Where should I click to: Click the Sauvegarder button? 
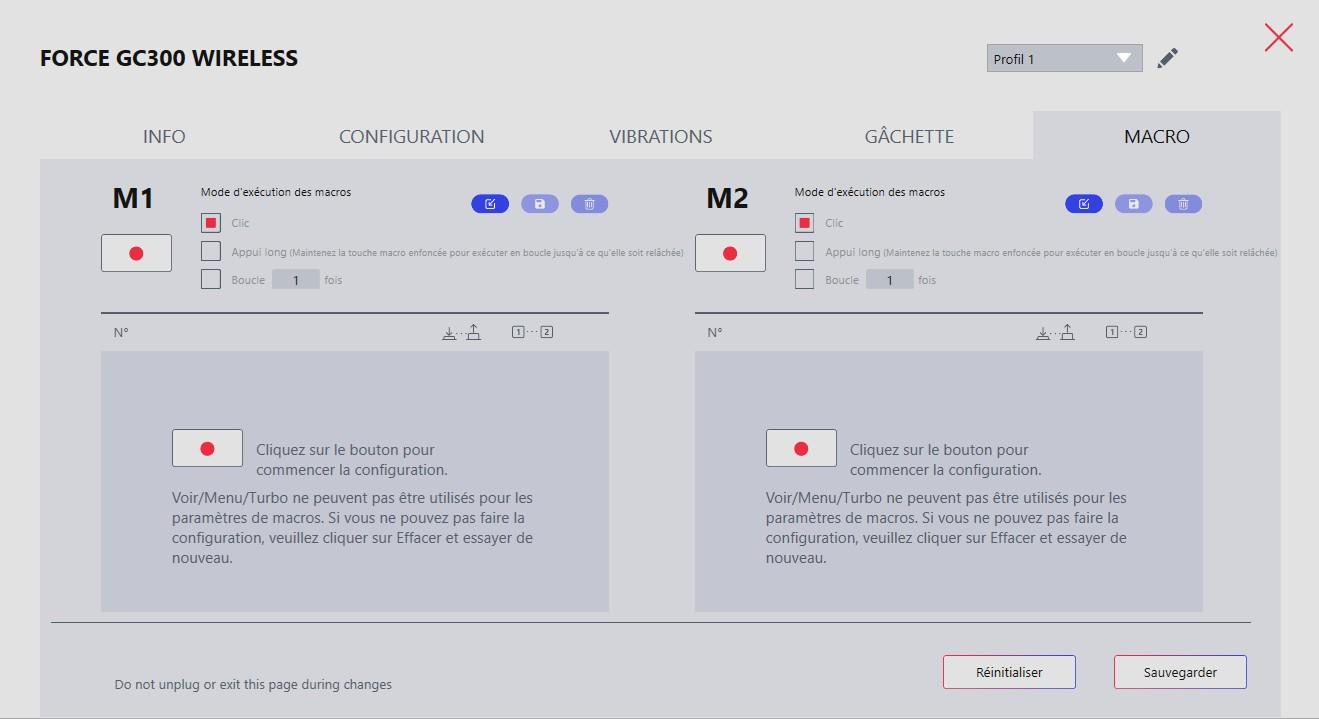(x=1180, y=673)
